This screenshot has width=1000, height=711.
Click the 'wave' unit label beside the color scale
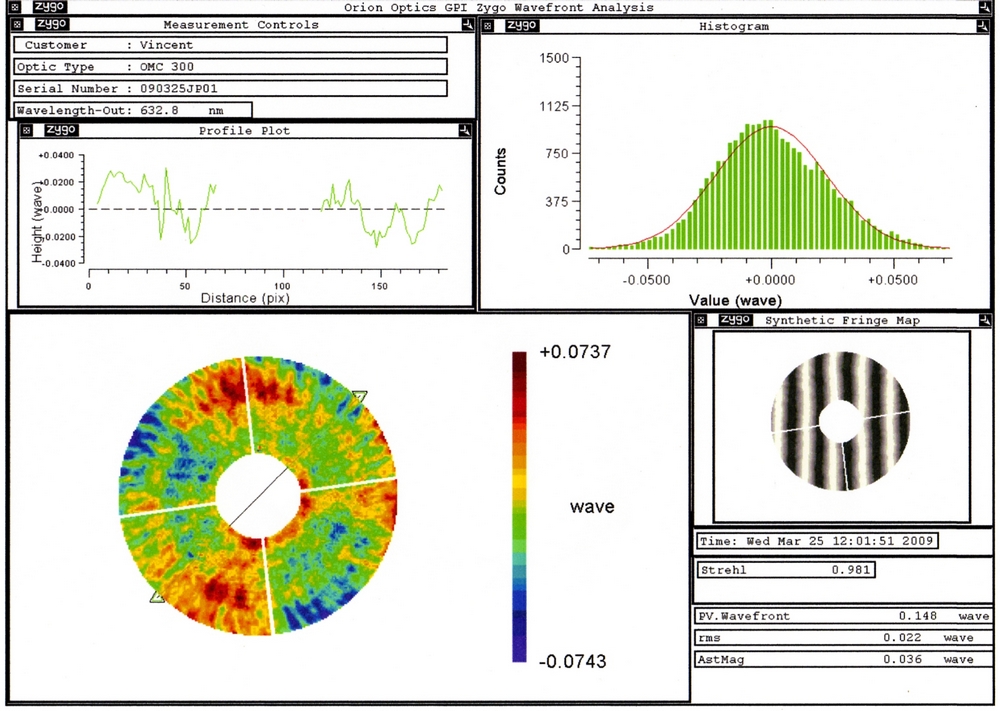(x=592, y=507)
